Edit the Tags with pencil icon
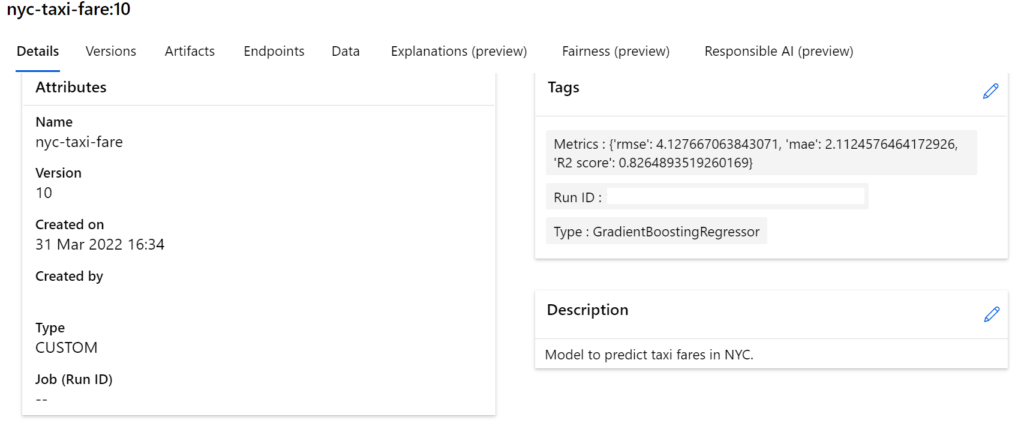This screenshot has width=1024, height=423. (x=990, y=91)
